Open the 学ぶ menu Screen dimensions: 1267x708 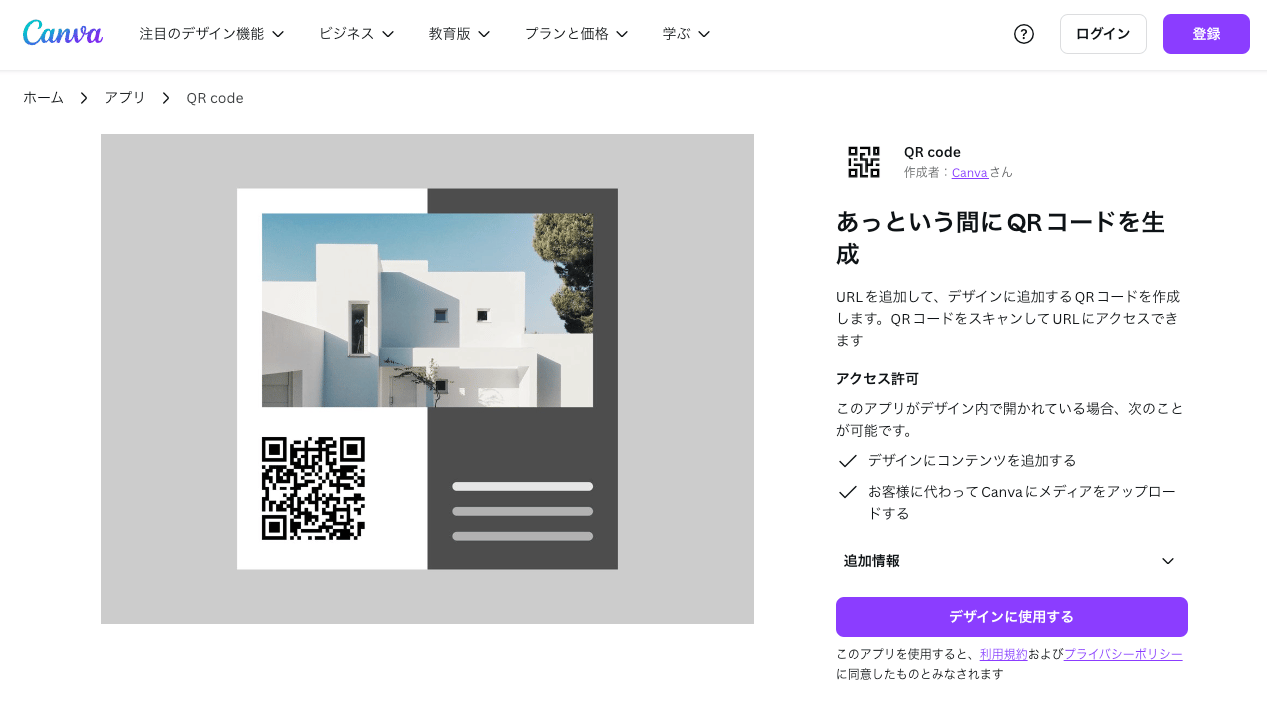coord(706,33)
